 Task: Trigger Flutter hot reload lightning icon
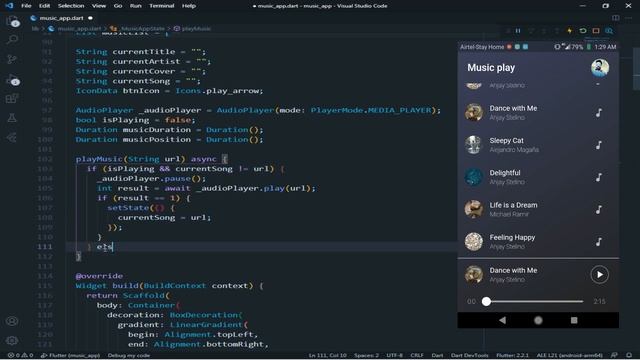coord(570,31)
